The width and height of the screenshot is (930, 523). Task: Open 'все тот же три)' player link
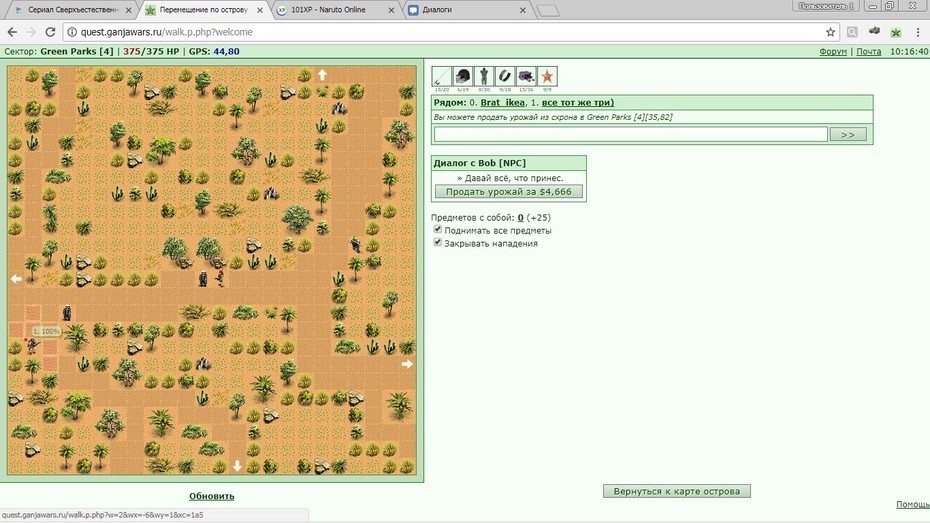click(x=578, y=102)
